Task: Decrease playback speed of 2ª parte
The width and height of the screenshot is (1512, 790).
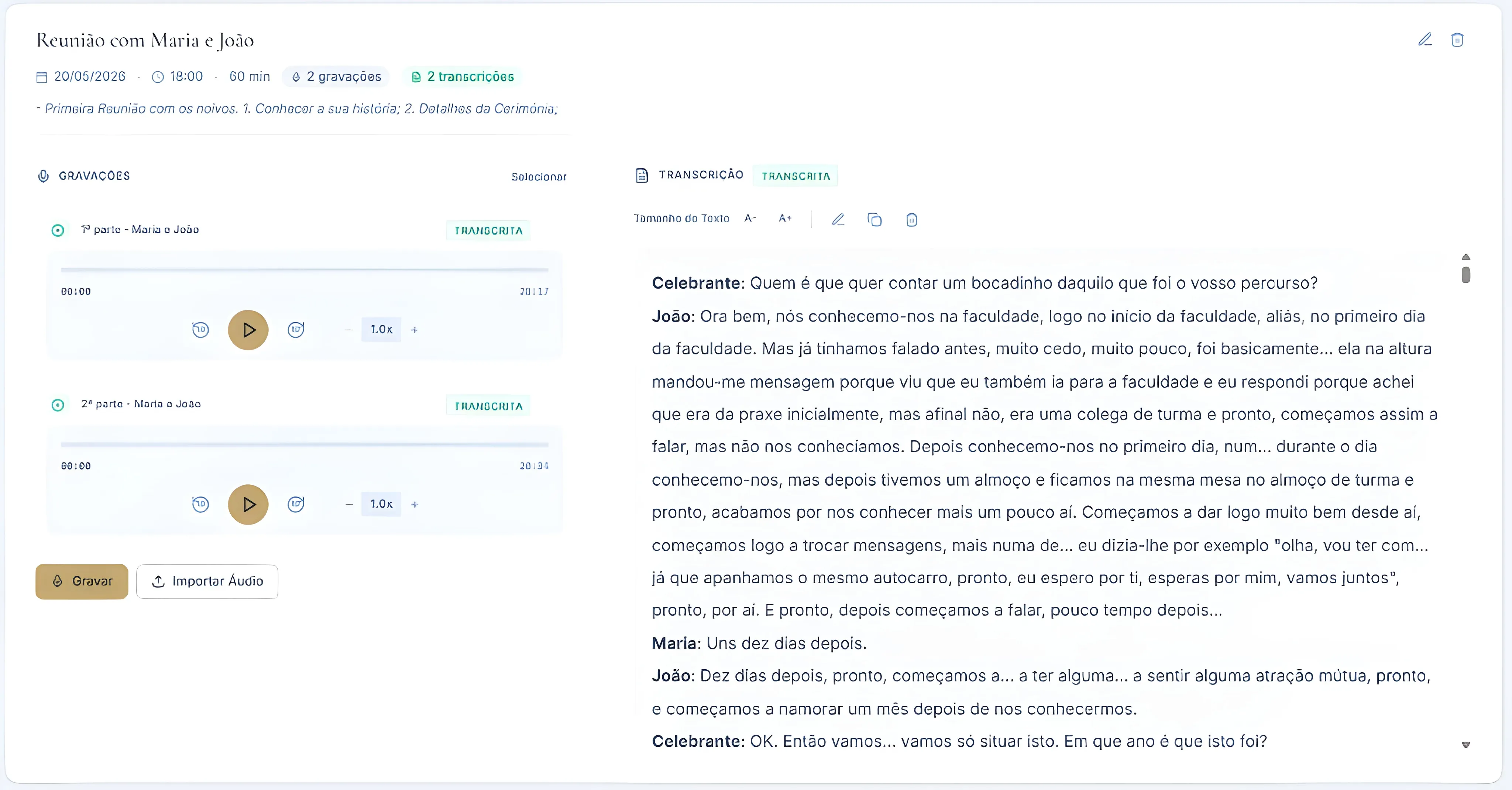Action: [x=349, y=504]
